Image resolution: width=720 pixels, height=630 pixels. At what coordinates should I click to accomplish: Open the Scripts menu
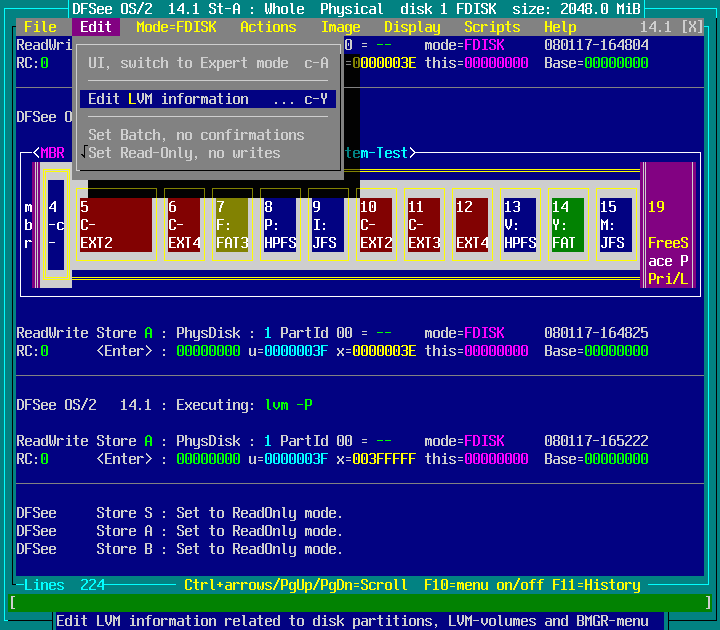click(492, 27)
